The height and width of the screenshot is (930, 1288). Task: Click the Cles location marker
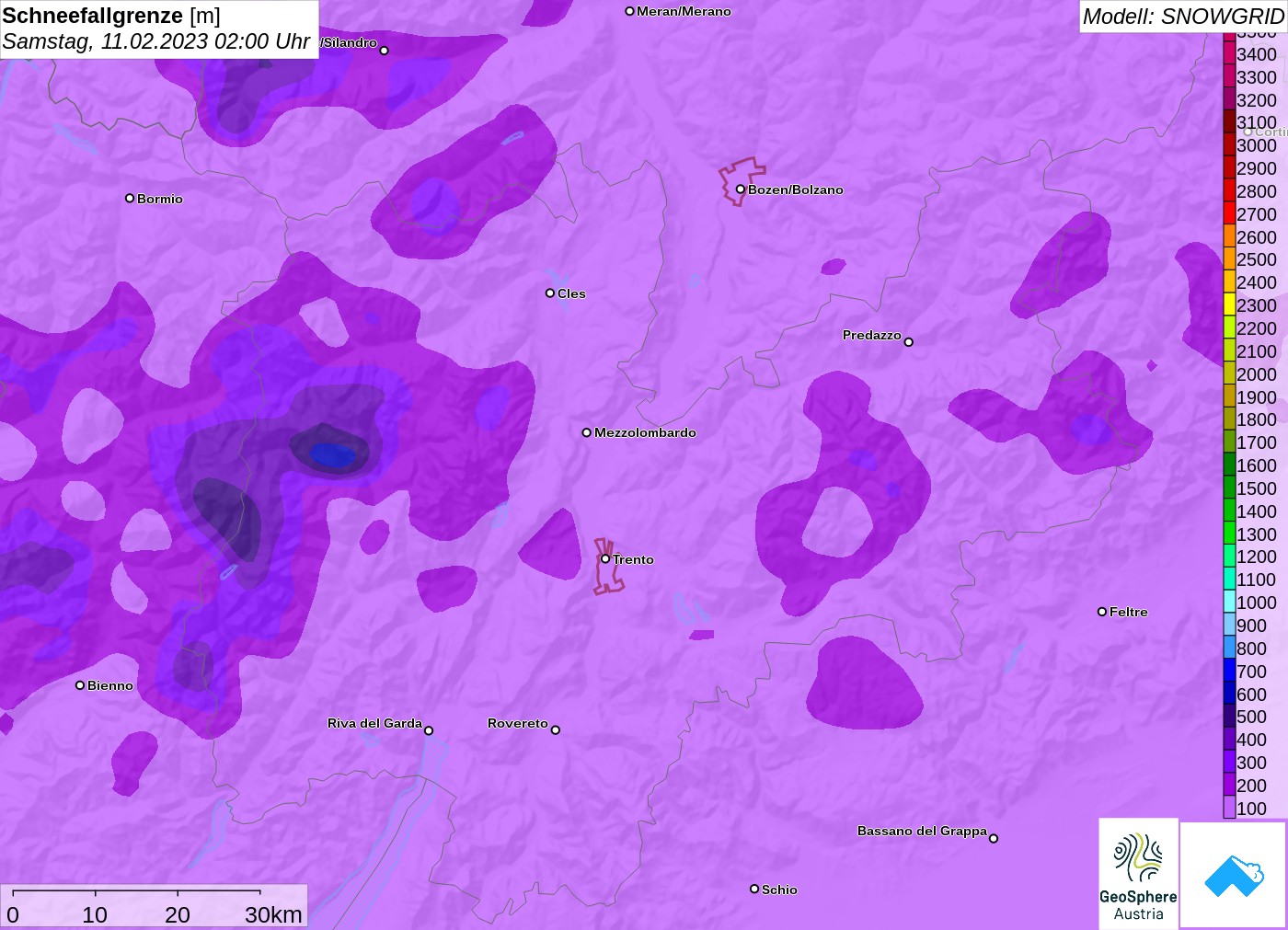(x=550, y=293)
